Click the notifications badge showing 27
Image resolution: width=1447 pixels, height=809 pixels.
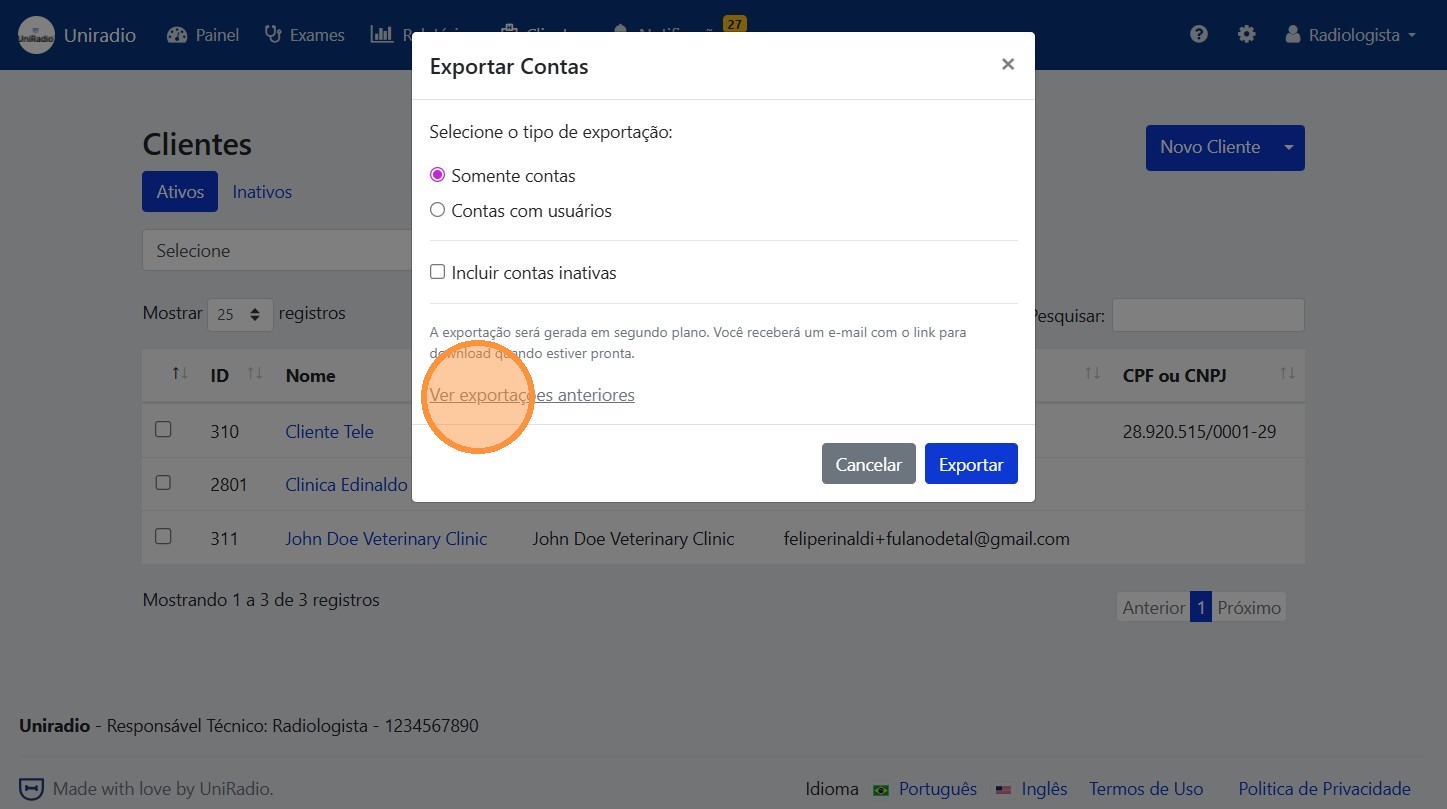click(735, 24)
